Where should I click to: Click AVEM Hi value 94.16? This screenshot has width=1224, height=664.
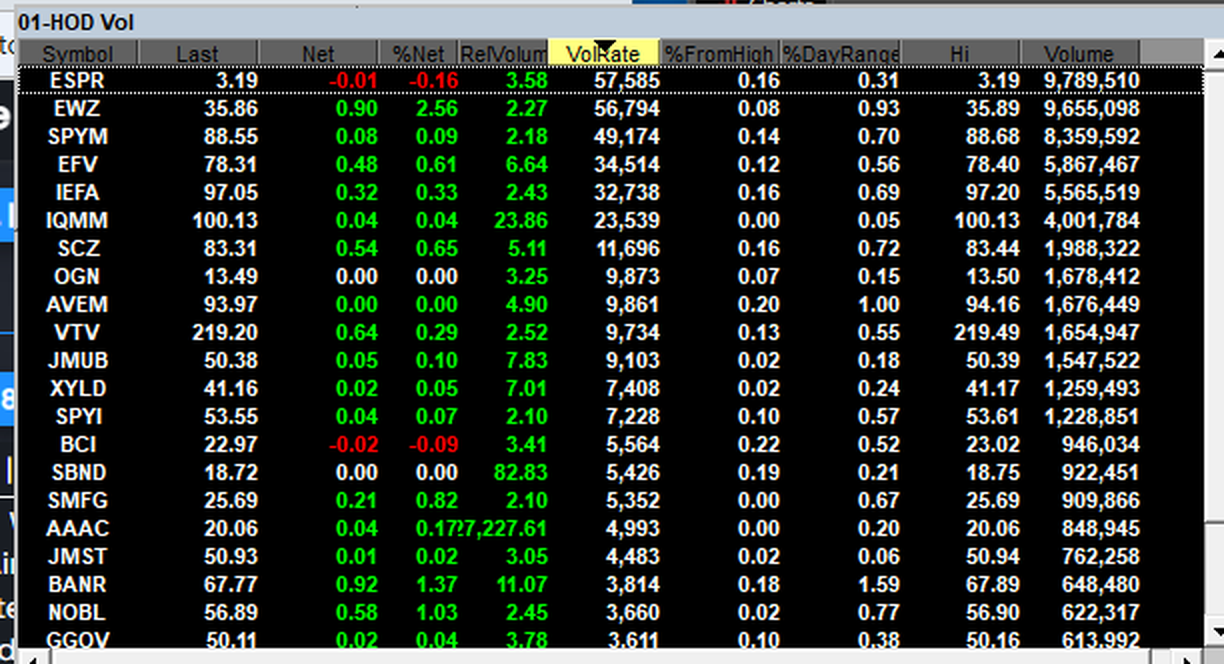pyautogui.click(x=995, y=304)
